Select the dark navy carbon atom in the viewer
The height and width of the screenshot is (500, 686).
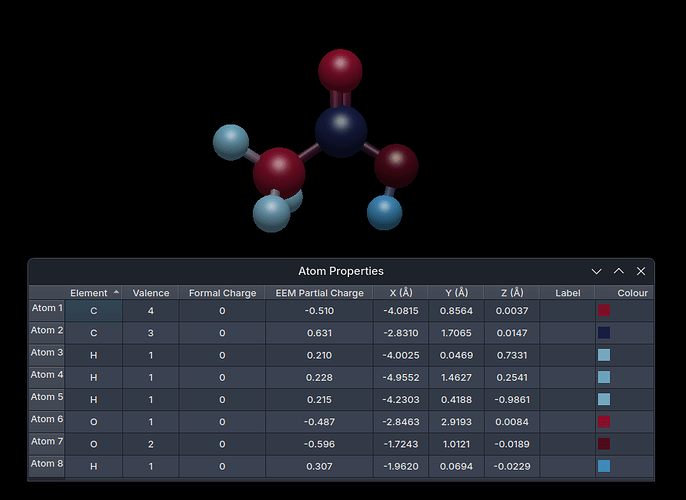tap(341, 131)
